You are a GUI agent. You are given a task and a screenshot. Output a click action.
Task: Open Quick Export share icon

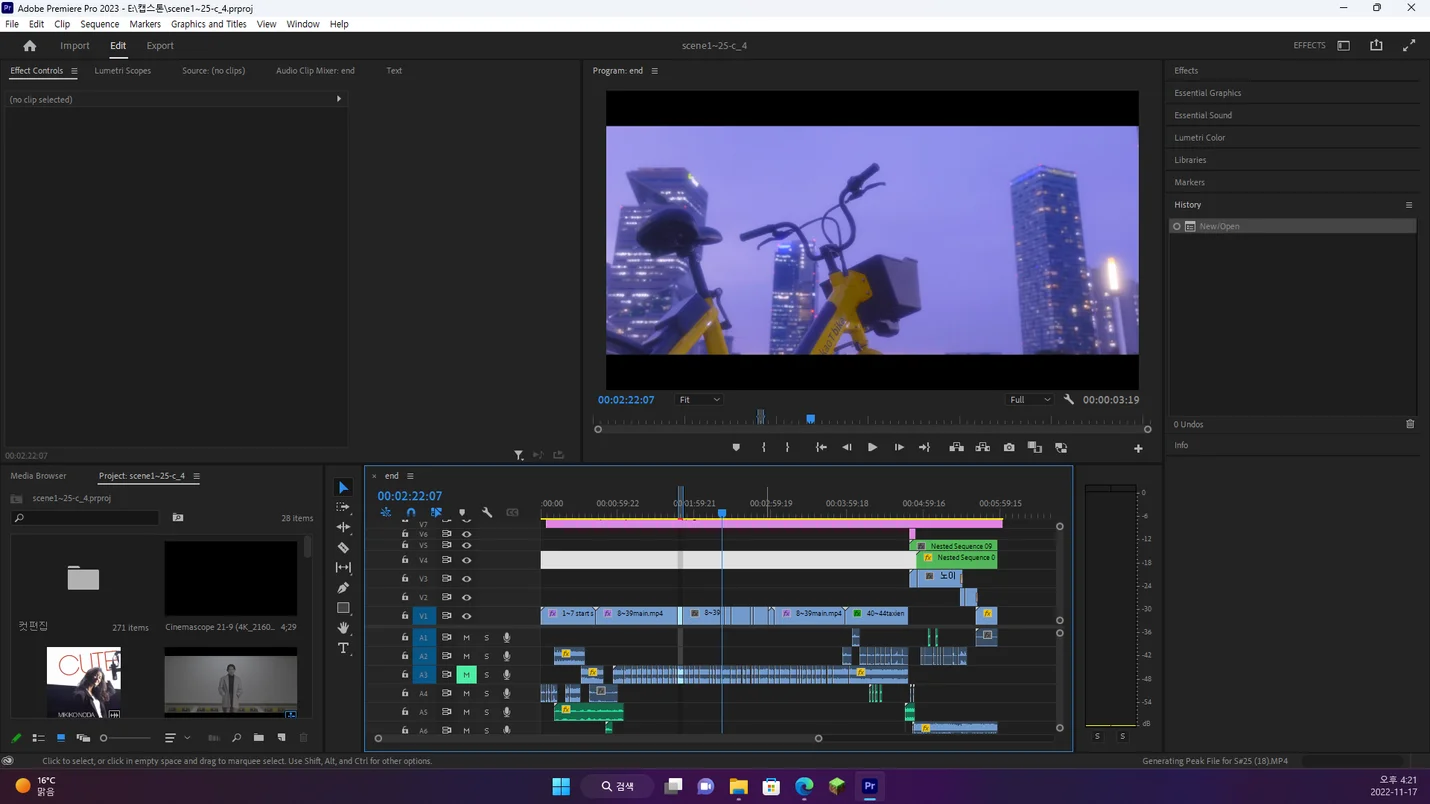click(x=1376, y=46)
